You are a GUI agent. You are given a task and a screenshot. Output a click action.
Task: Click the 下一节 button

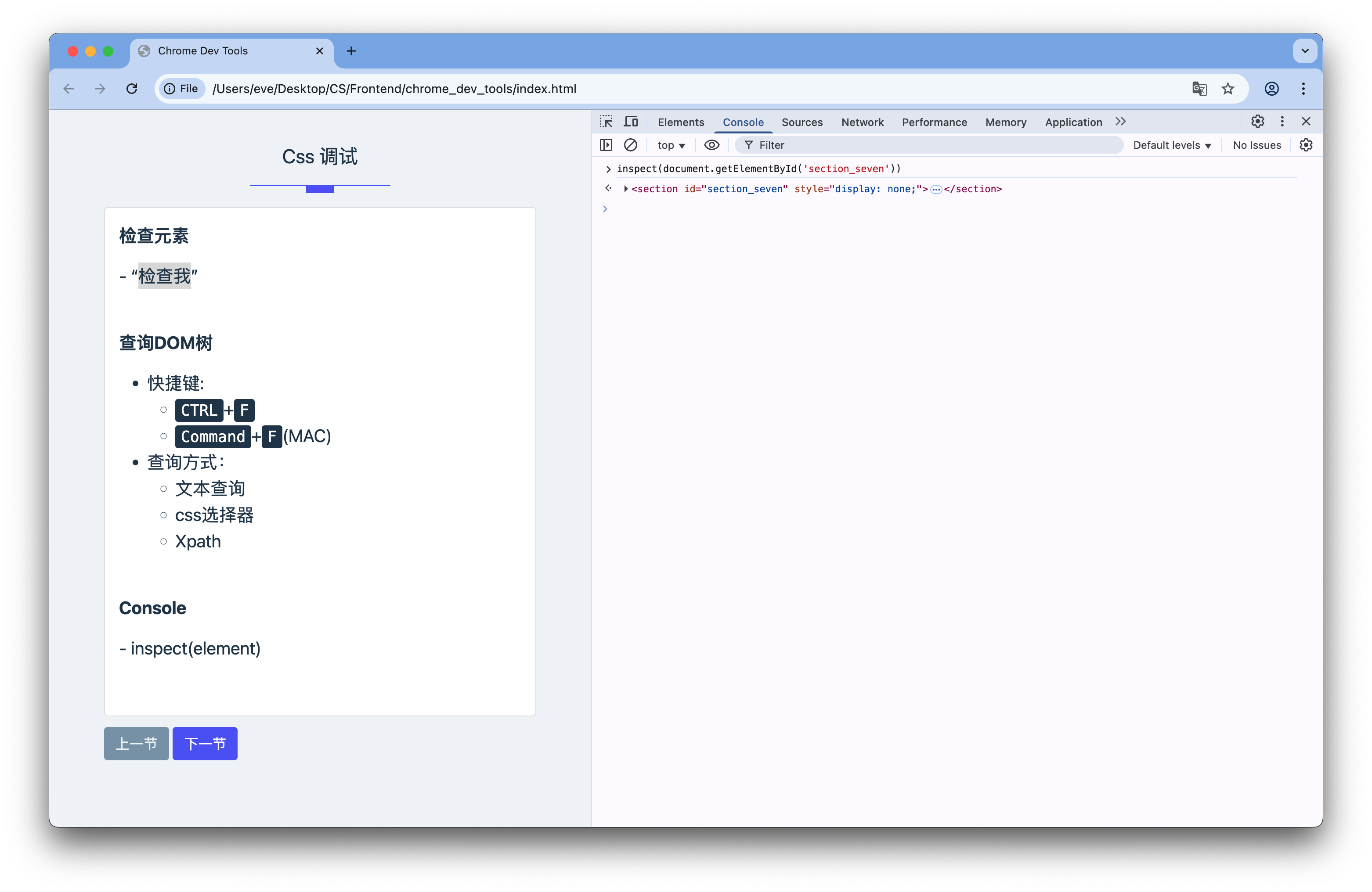click(205, 743)
